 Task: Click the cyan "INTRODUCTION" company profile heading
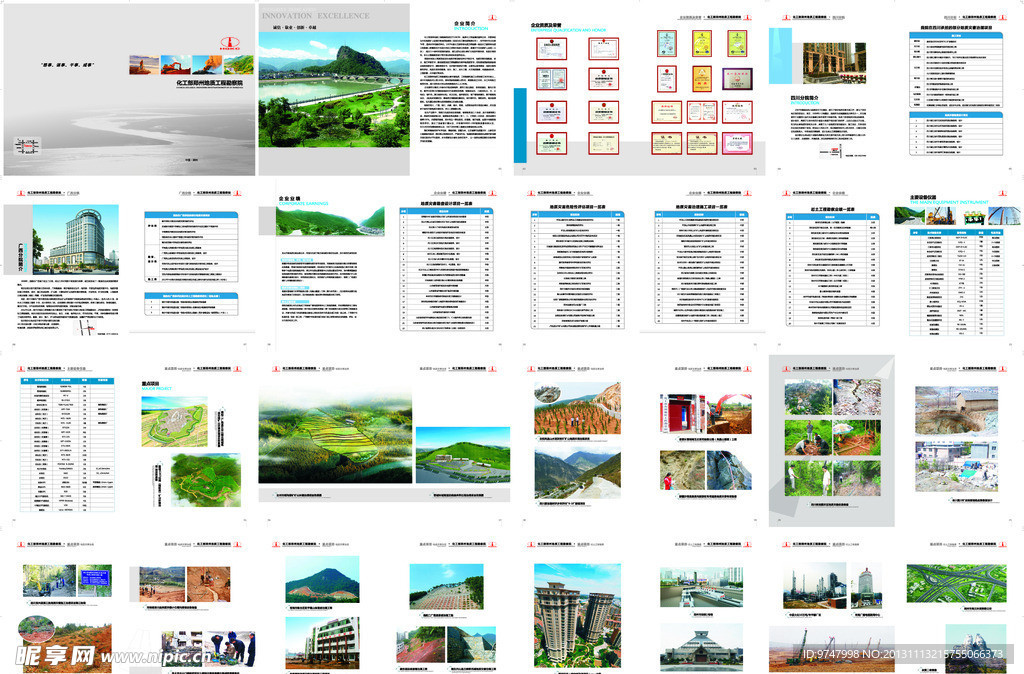(x=471, y=29)
